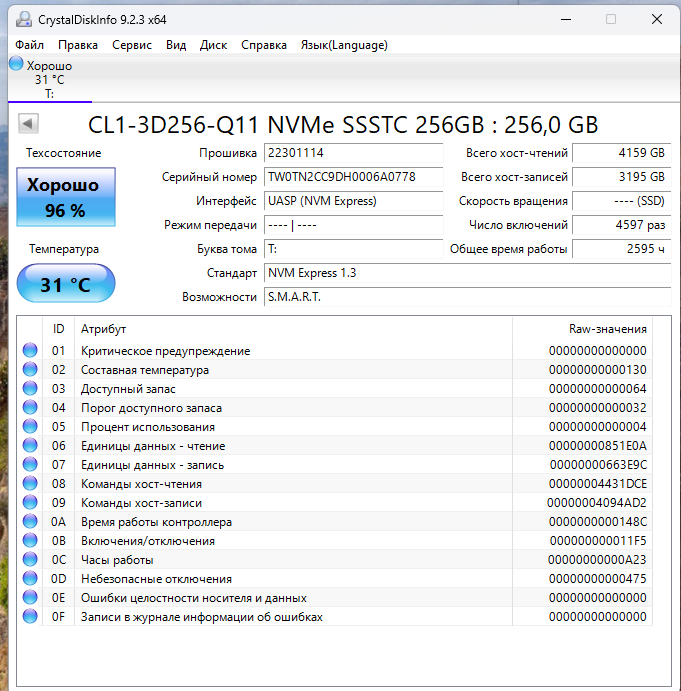Click the total host writes value 3195 GB

pyautogui.click(x=621, y=177)
